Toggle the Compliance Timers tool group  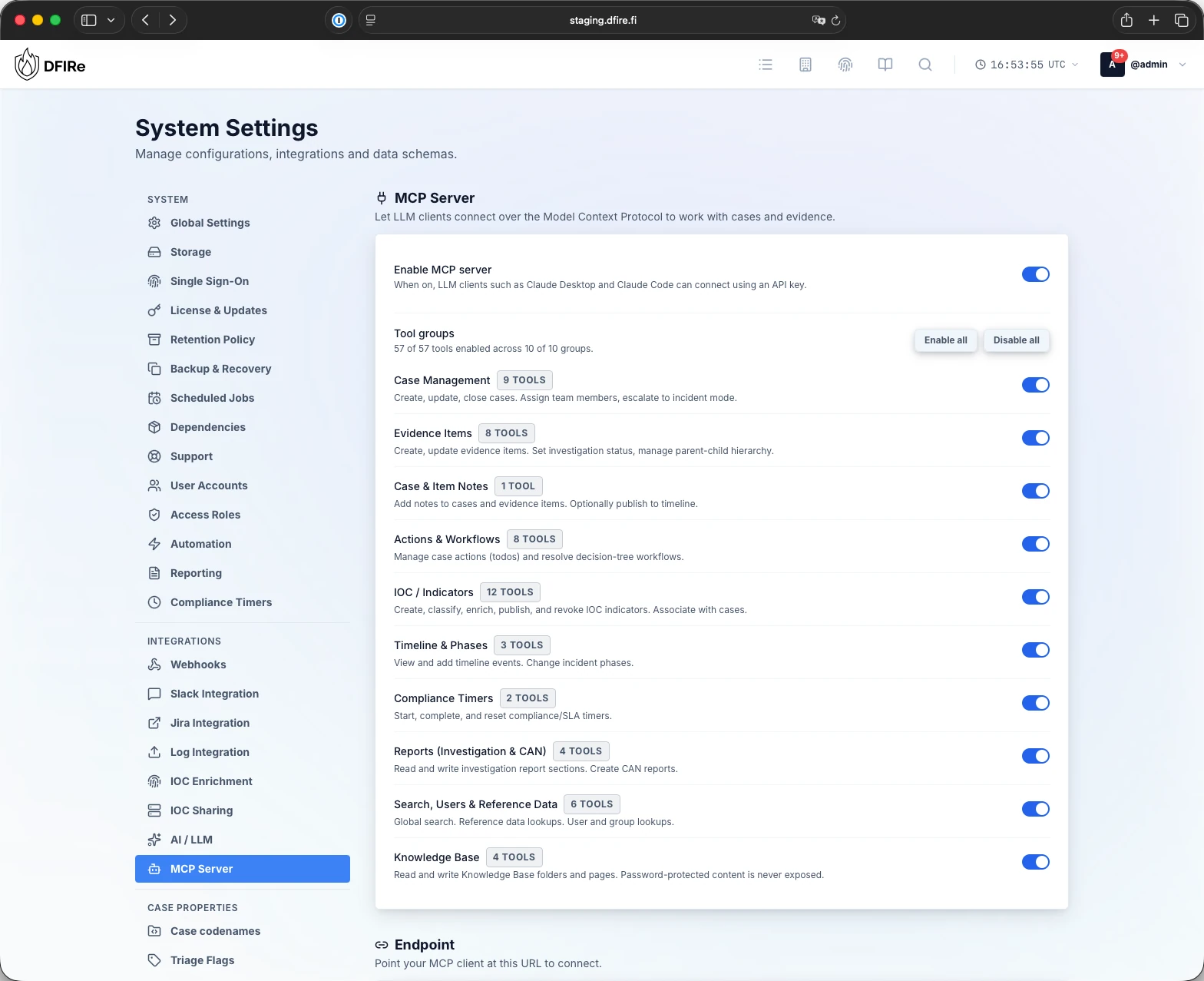pos(1036,703)
